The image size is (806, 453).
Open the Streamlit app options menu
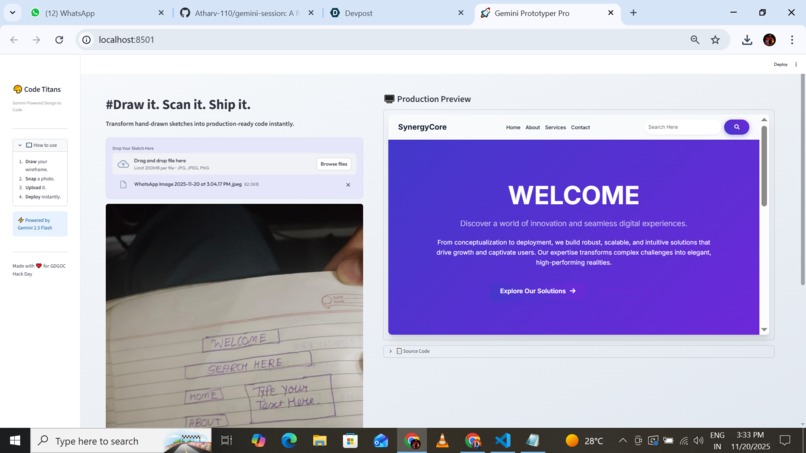click(x=796, y=64)
